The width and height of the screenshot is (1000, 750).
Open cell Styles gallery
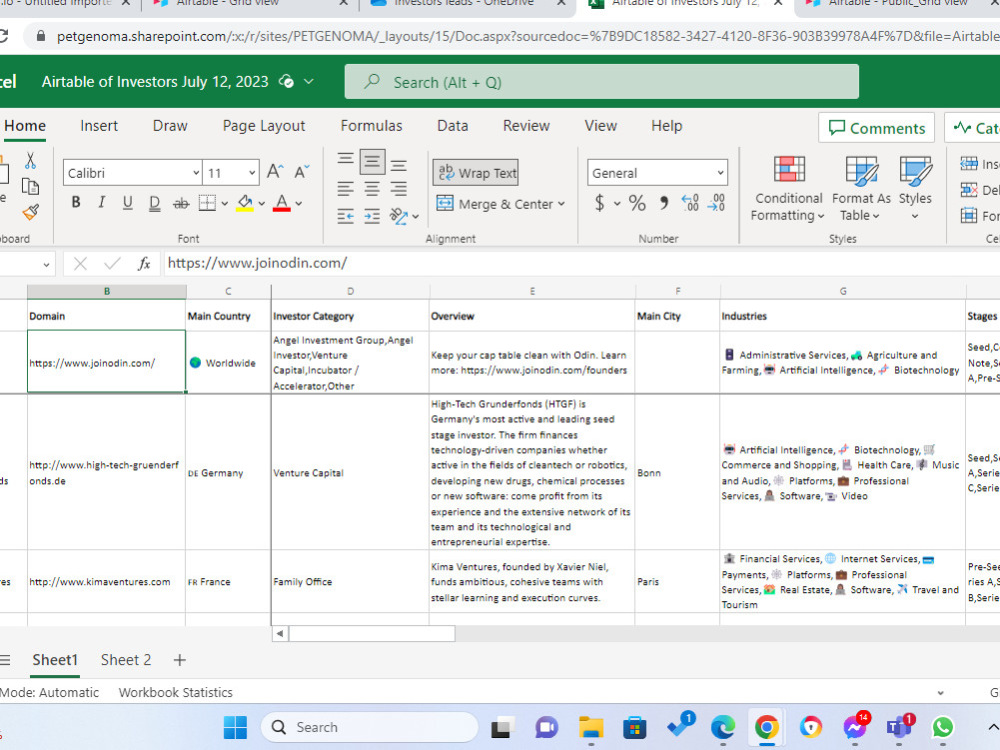[915, 189]
